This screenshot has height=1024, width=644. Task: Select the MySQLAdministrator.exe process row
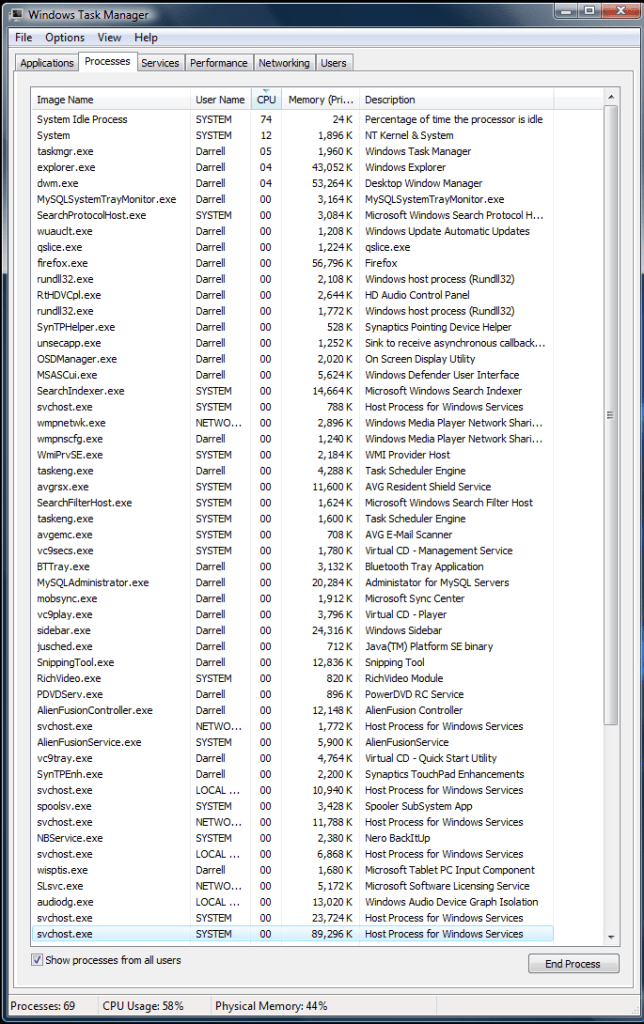click(x=92, y=582)
